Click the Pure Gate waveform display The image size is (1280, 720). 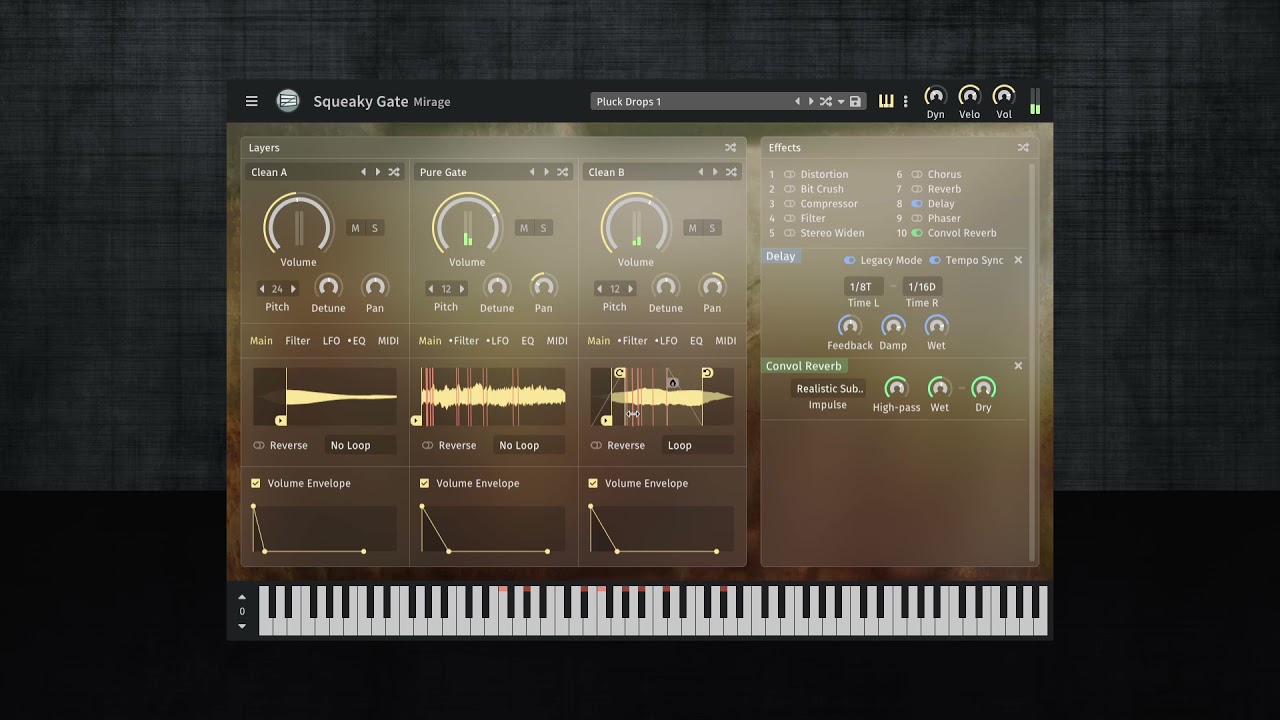click(493, 397)
